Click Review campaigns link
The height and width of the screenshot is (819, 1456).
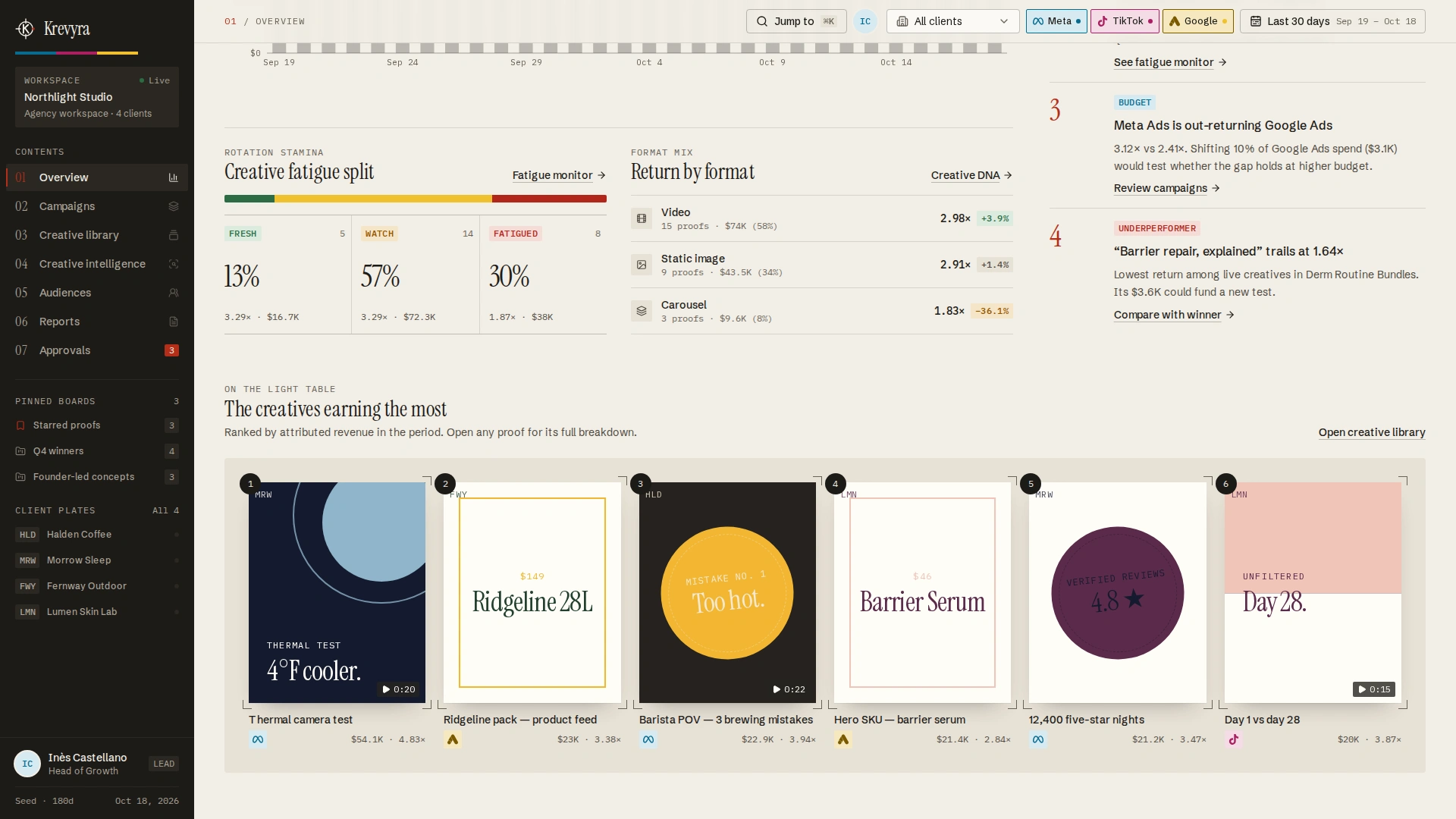pyautogui.click(x=1166, y=188)
